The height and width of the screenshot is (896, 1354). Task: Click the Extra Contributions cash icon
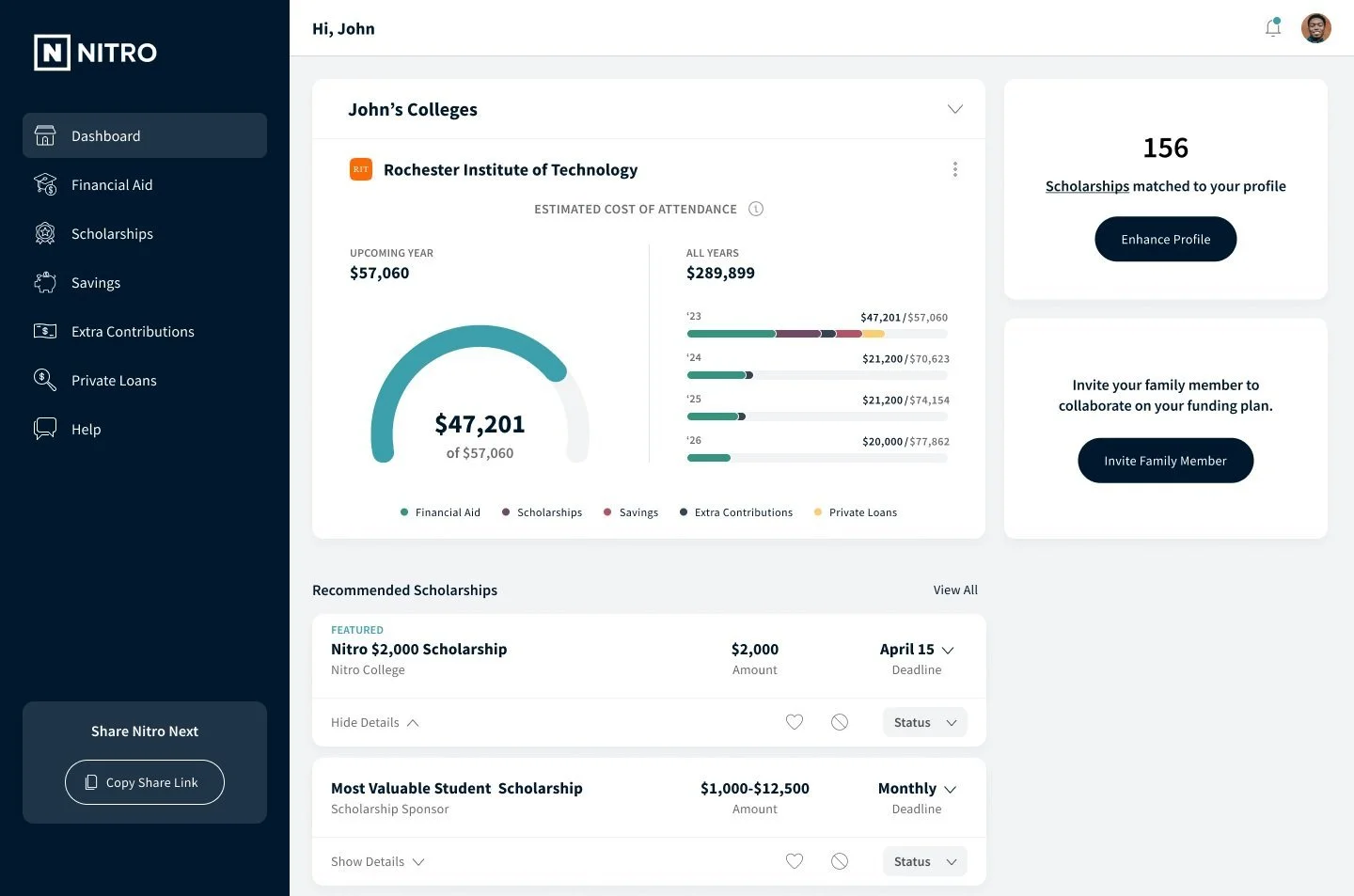tap(45, 331)
